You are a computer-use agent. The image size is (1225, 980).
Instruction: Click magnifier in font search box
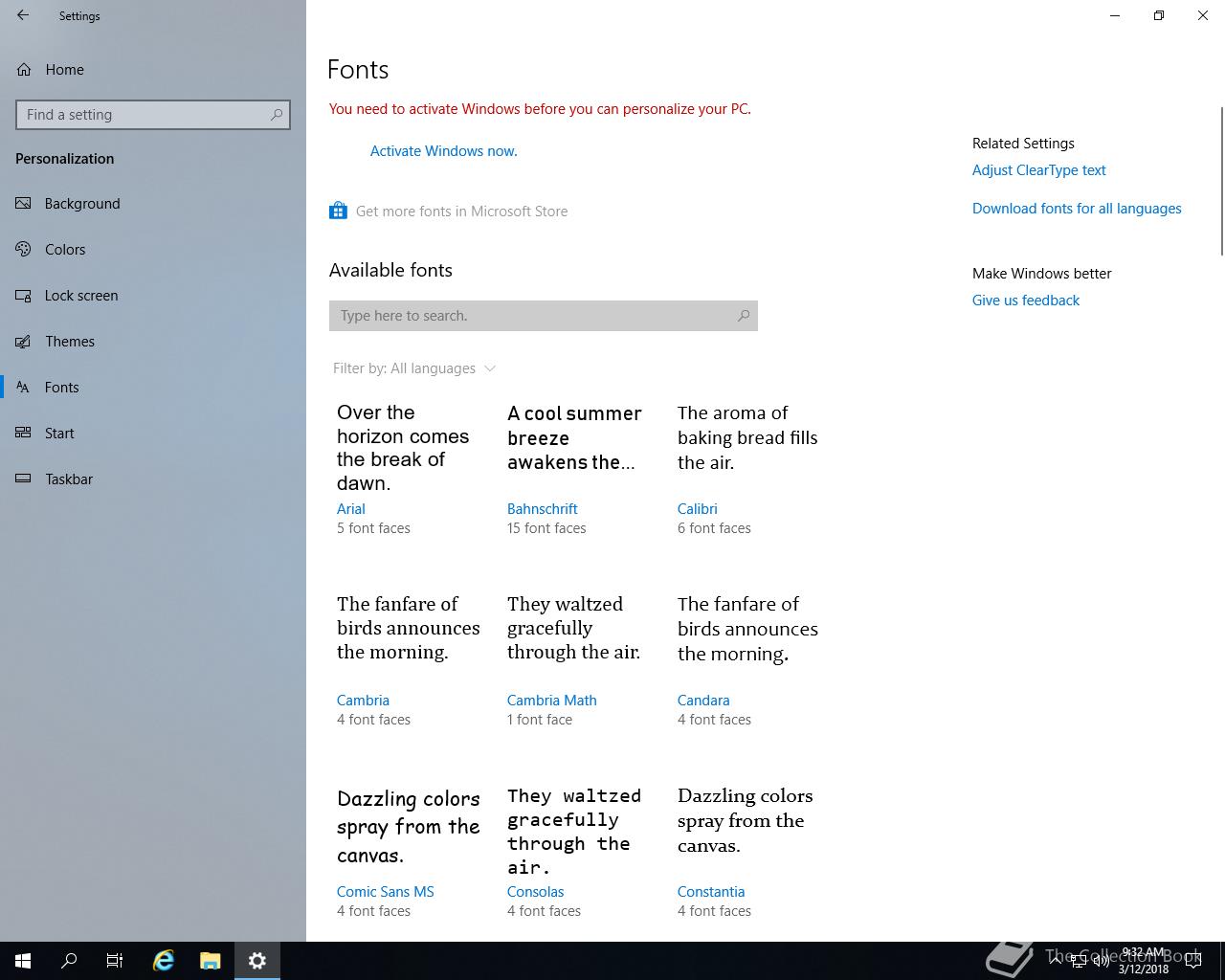click(x=744, y=316)
